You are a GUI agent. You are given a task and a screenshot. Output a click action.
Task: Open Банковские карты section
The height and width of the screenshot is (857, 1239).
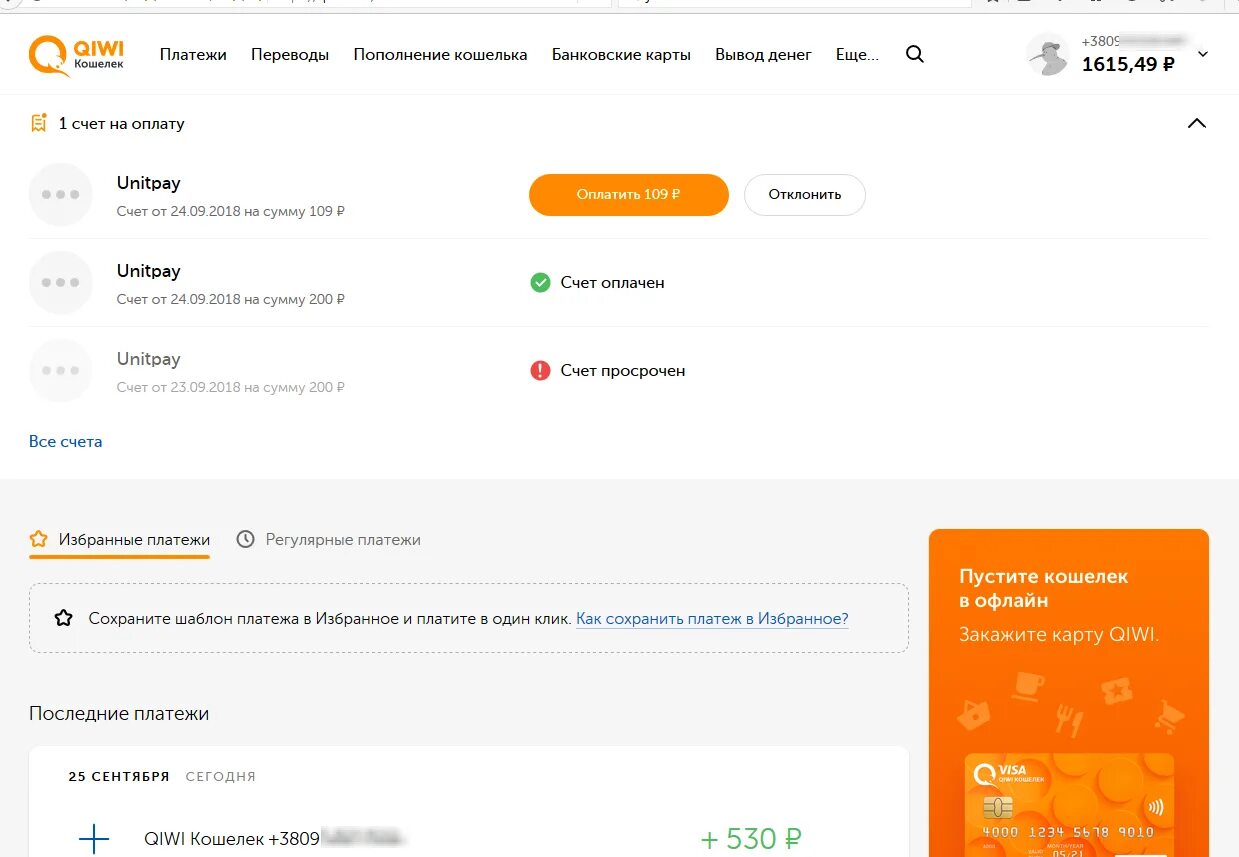tap(621, 55)
